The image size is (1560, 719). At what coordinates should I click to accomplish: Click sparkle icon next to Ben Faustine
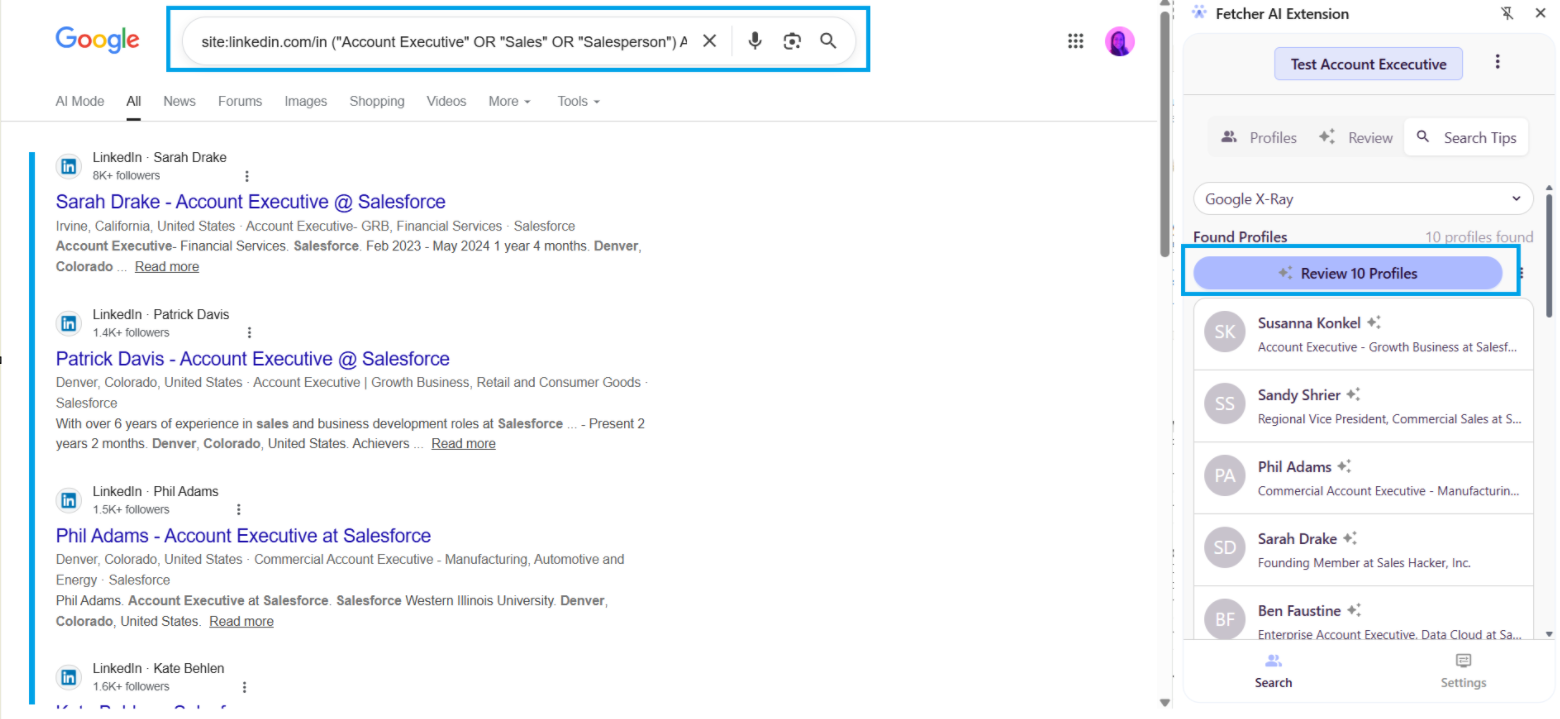pyautogui.click(x=1353, y=610)
